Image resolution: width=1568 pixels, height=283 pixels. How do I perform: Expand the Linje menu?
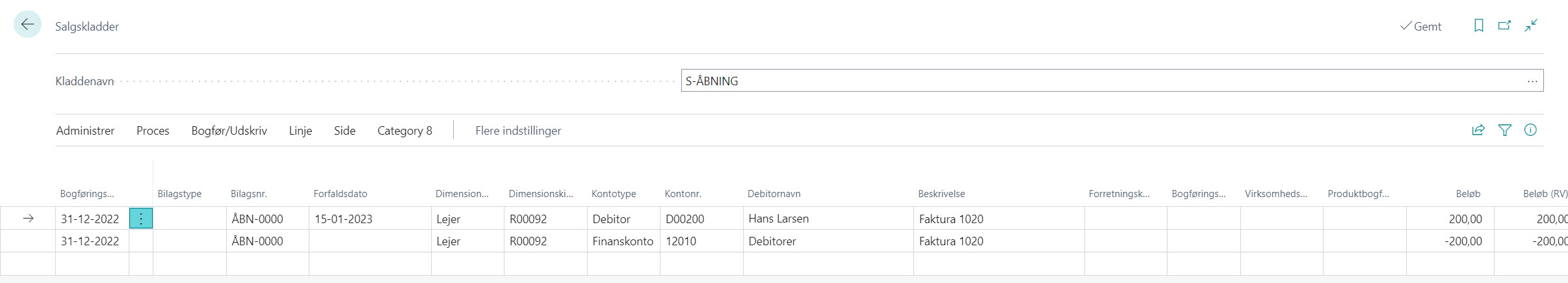coord(300,131)
